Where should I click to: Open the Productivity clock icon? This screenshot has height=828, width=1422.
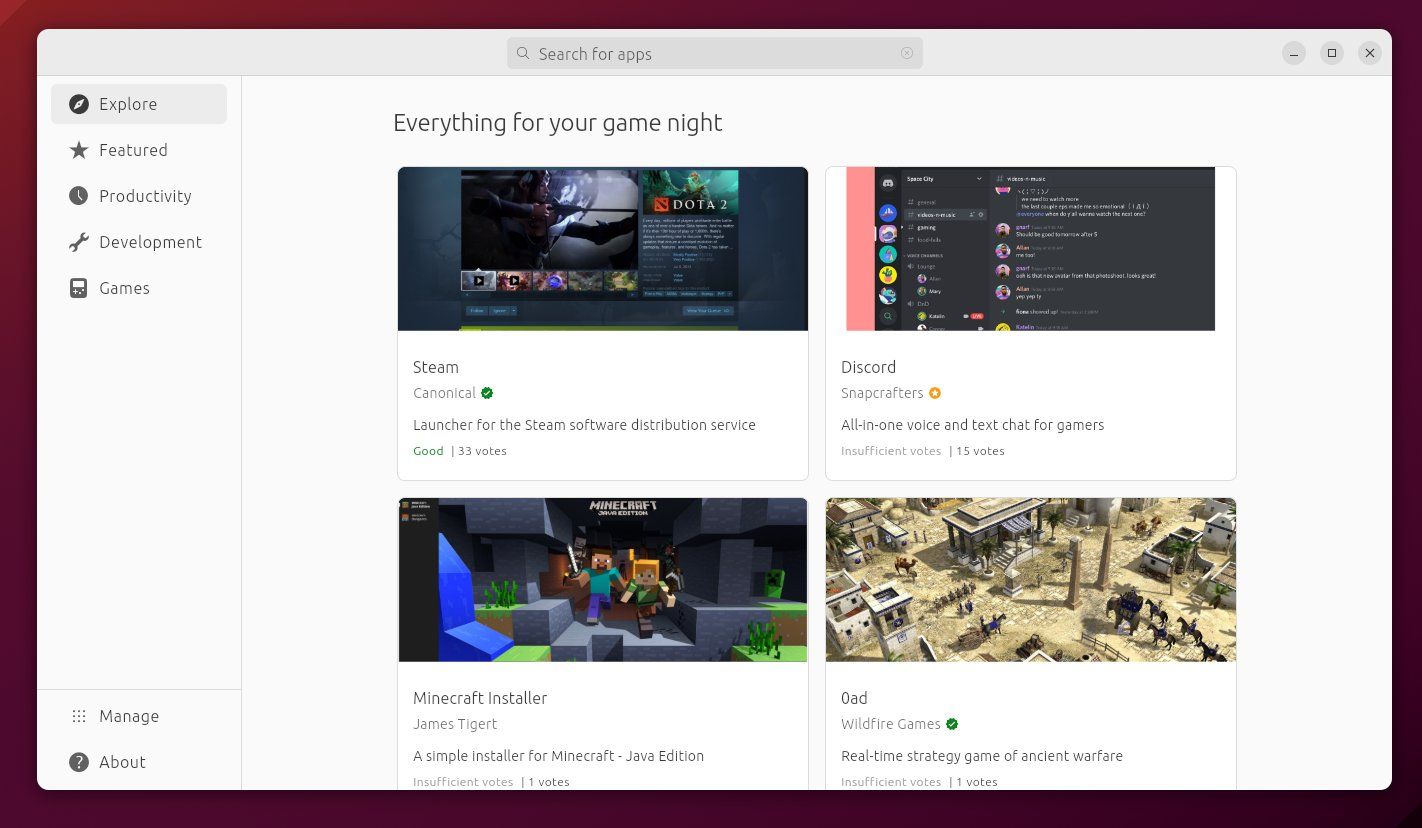click(x=78, y=196)
